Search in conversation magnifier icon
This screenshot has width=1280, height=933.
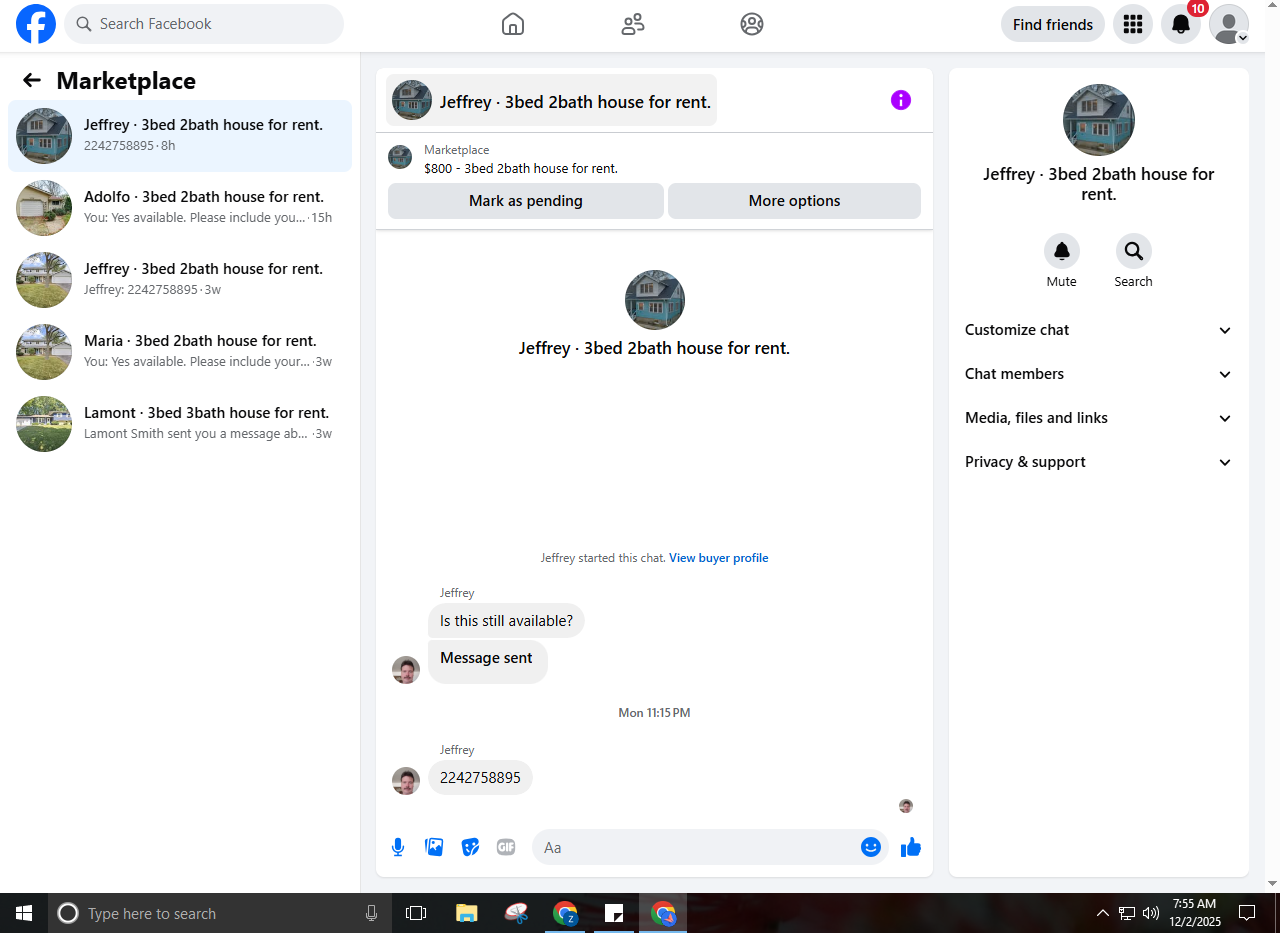pyautogui.click(x=1134, y=251)
